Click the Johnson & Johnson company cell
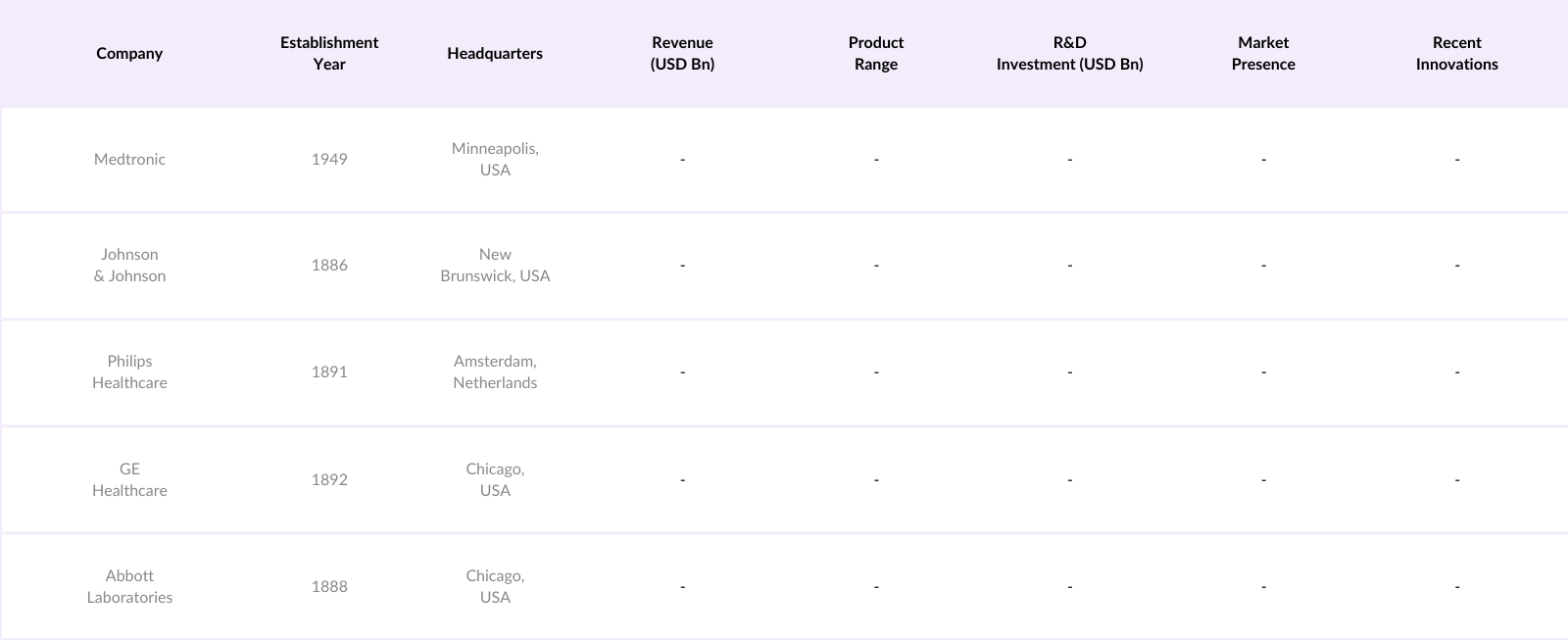 tap(129, 265)
